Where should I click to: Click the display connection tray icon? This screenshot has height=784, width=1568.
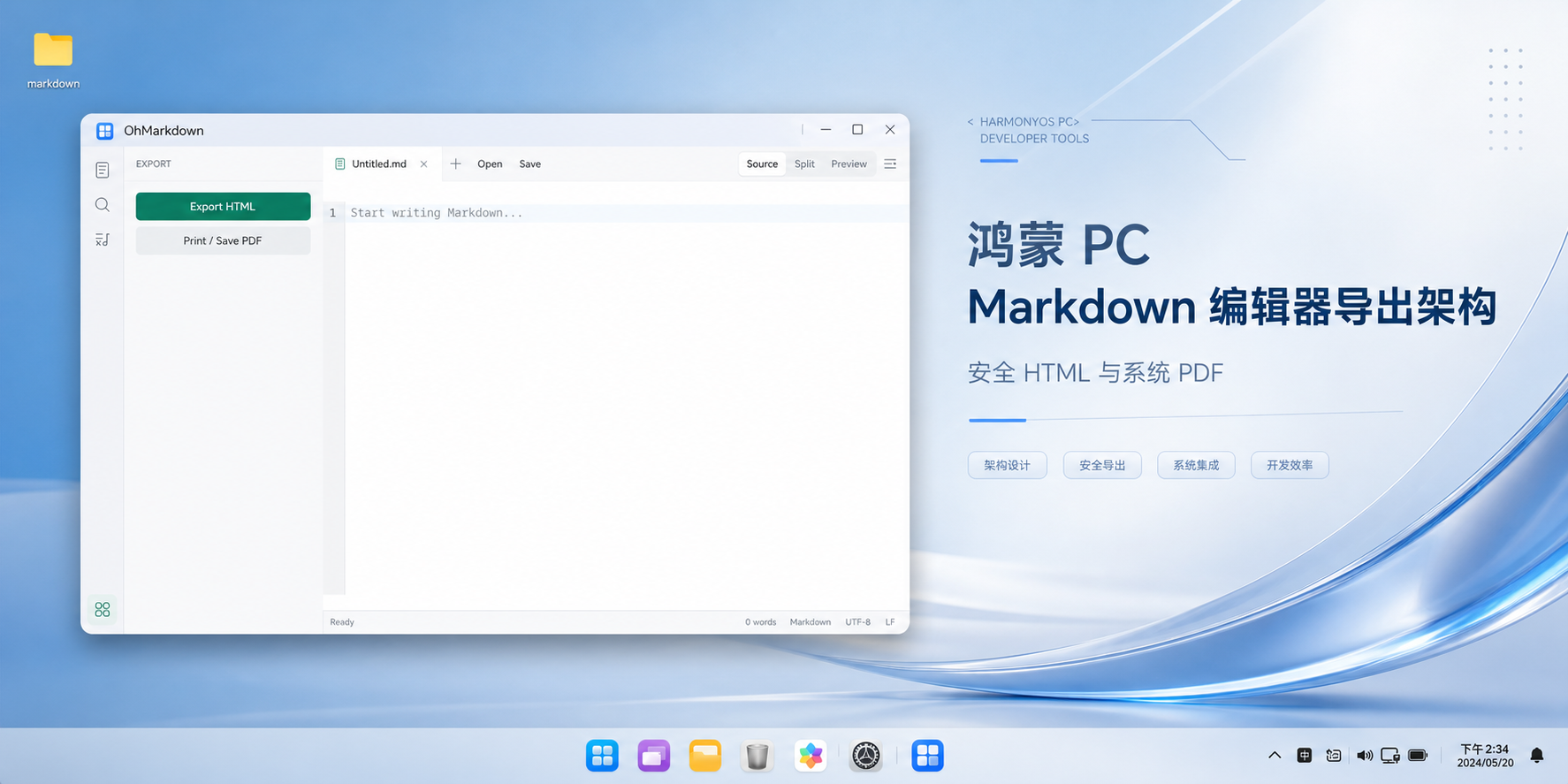coord(1390,756)
